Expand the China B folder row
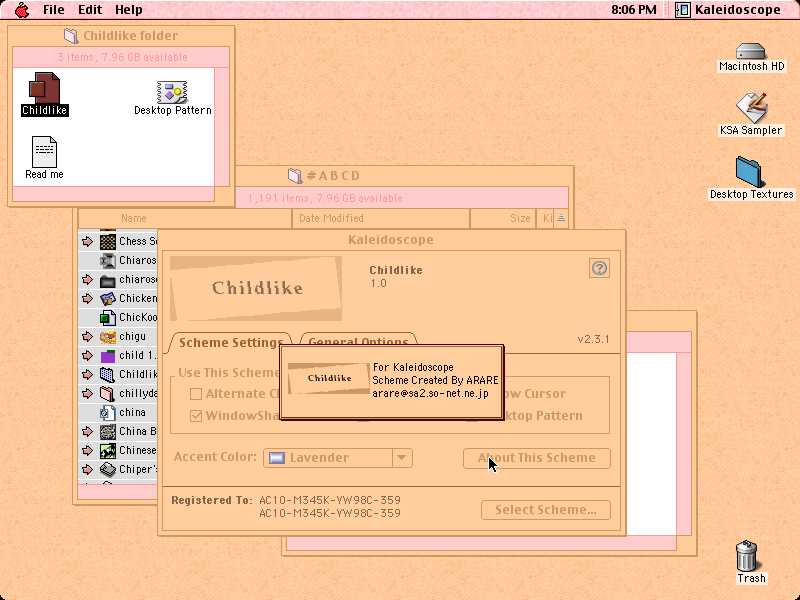 tap(87, 432)
